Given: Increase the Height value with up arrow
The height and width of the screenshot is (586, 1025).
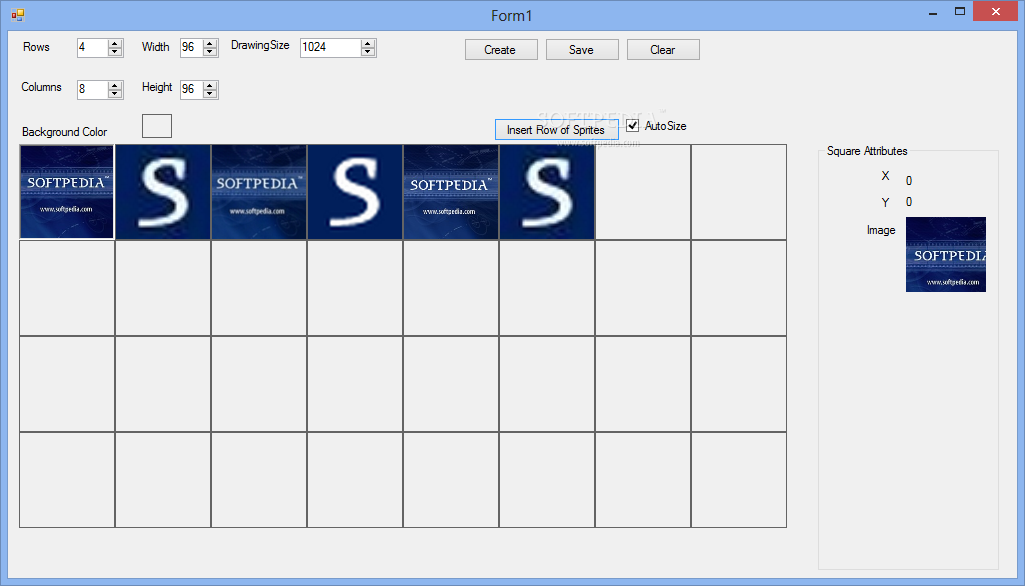Looking at the screenshot, I should tap(210, 86).
